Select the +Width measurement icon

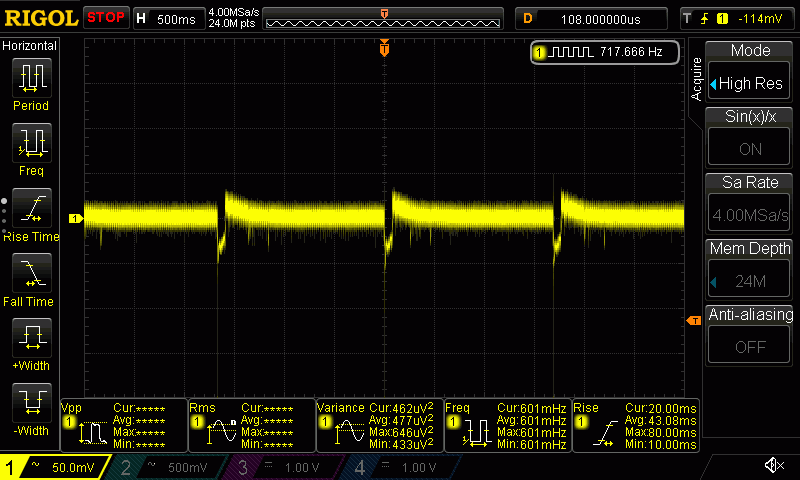31,339
